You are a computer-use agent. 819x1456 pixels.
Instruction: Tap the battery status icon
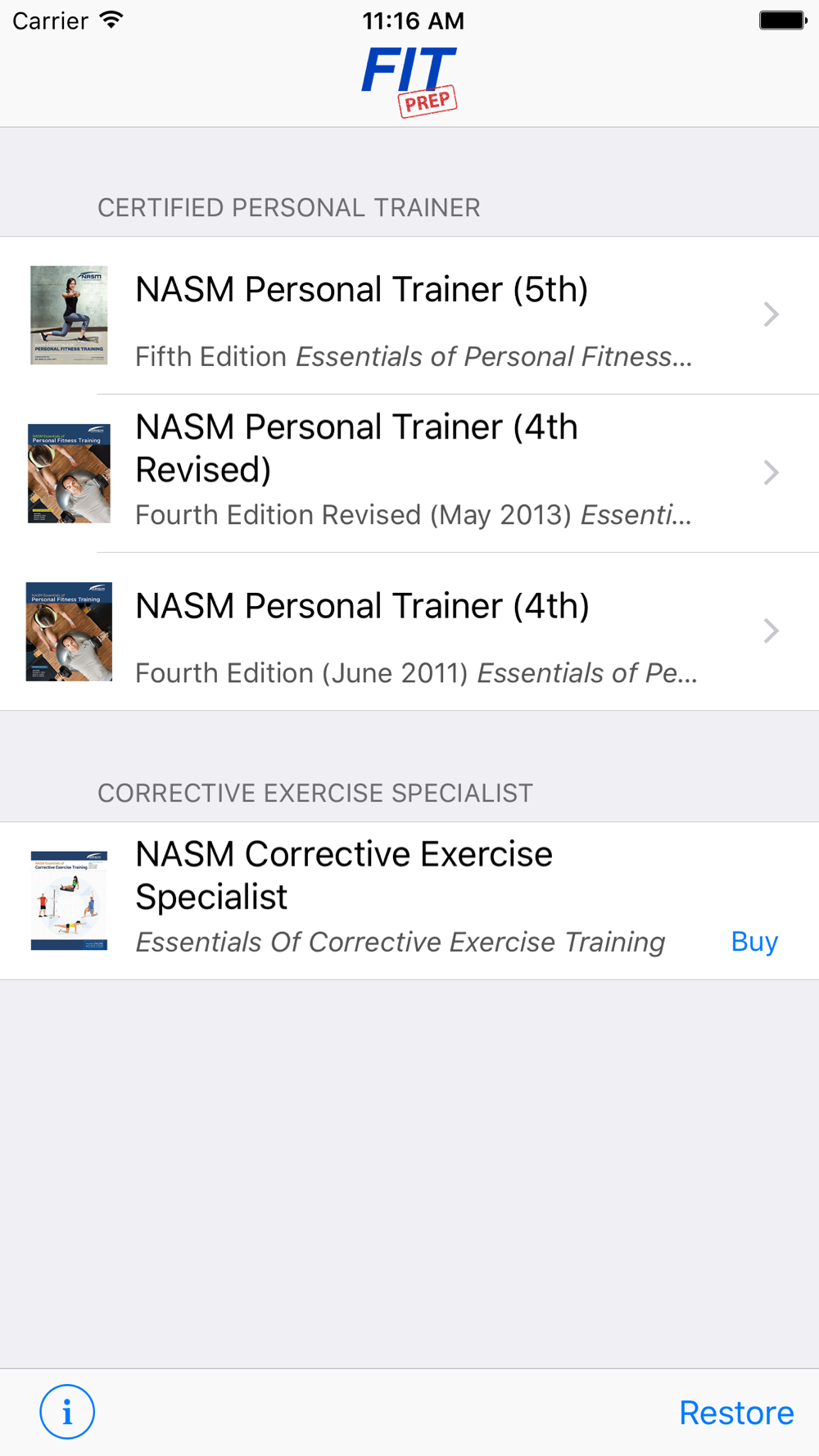coord(783,20)
